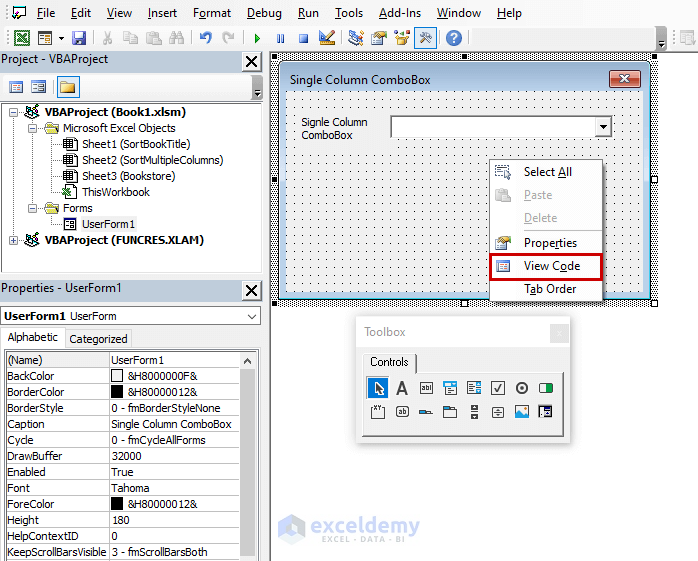Select the ToggleButton tool in the Toolbox
This screenshot has width=698, height=561.
546,388
